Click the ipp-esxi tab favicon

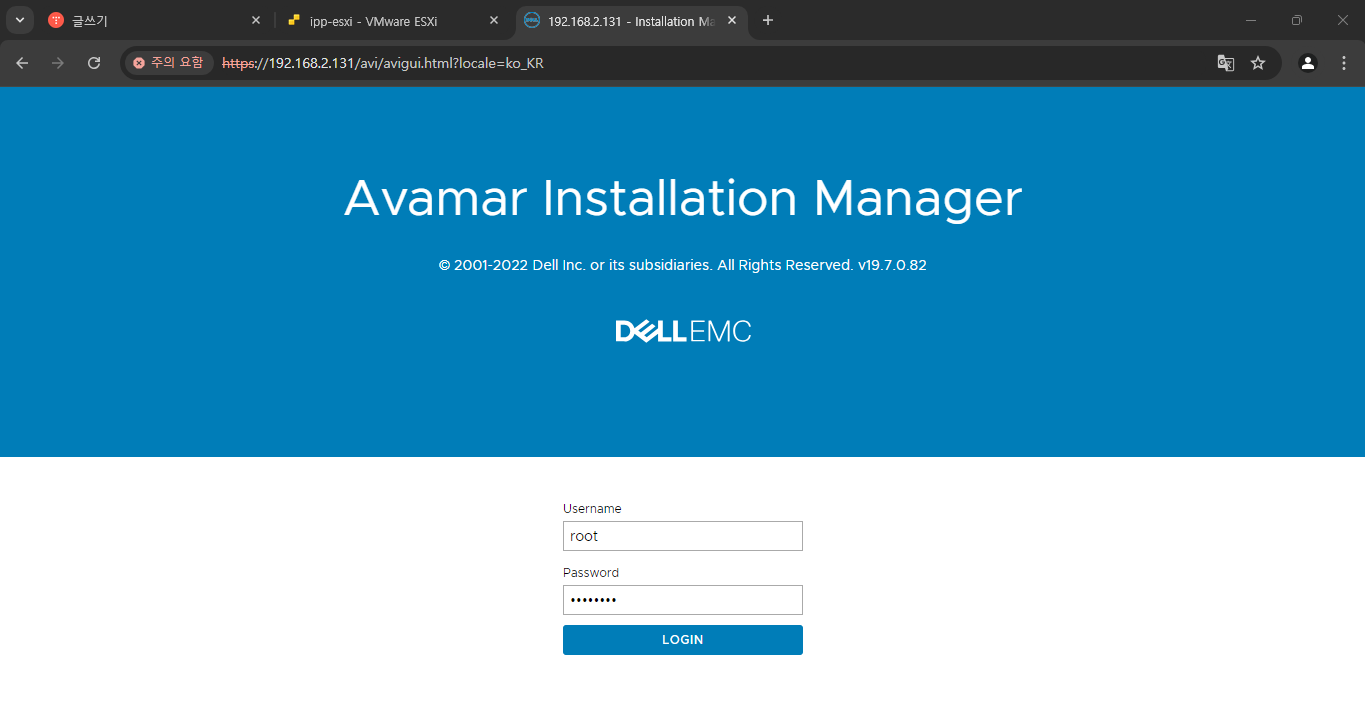[x=294, y=20]
